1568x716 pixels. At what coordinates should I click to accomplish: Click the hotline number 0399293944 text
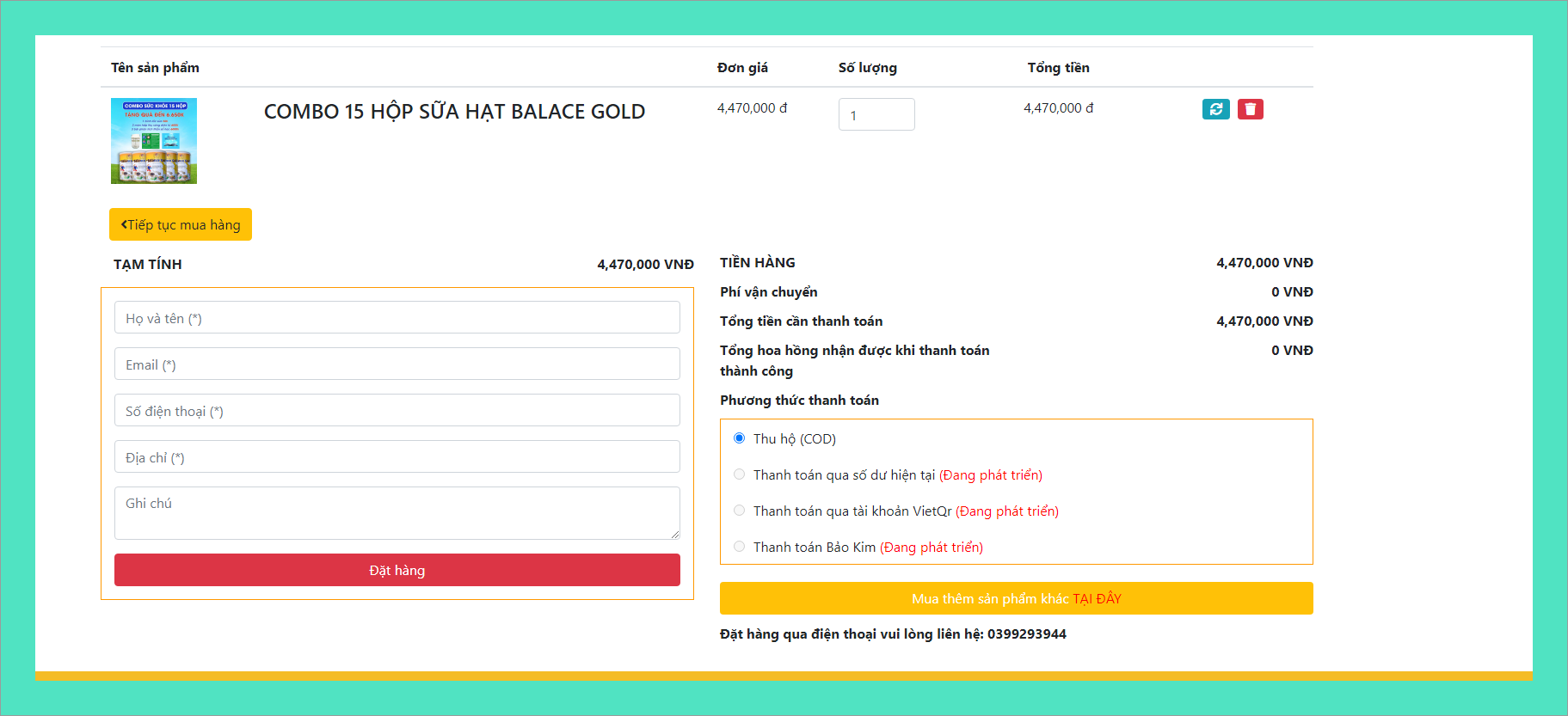point(1026,634)
